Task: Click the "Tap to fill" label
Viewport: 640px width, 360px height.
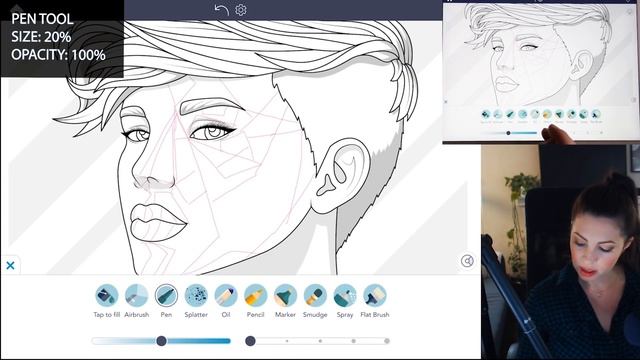Action: pyautogui.click(x=107, y=315)
